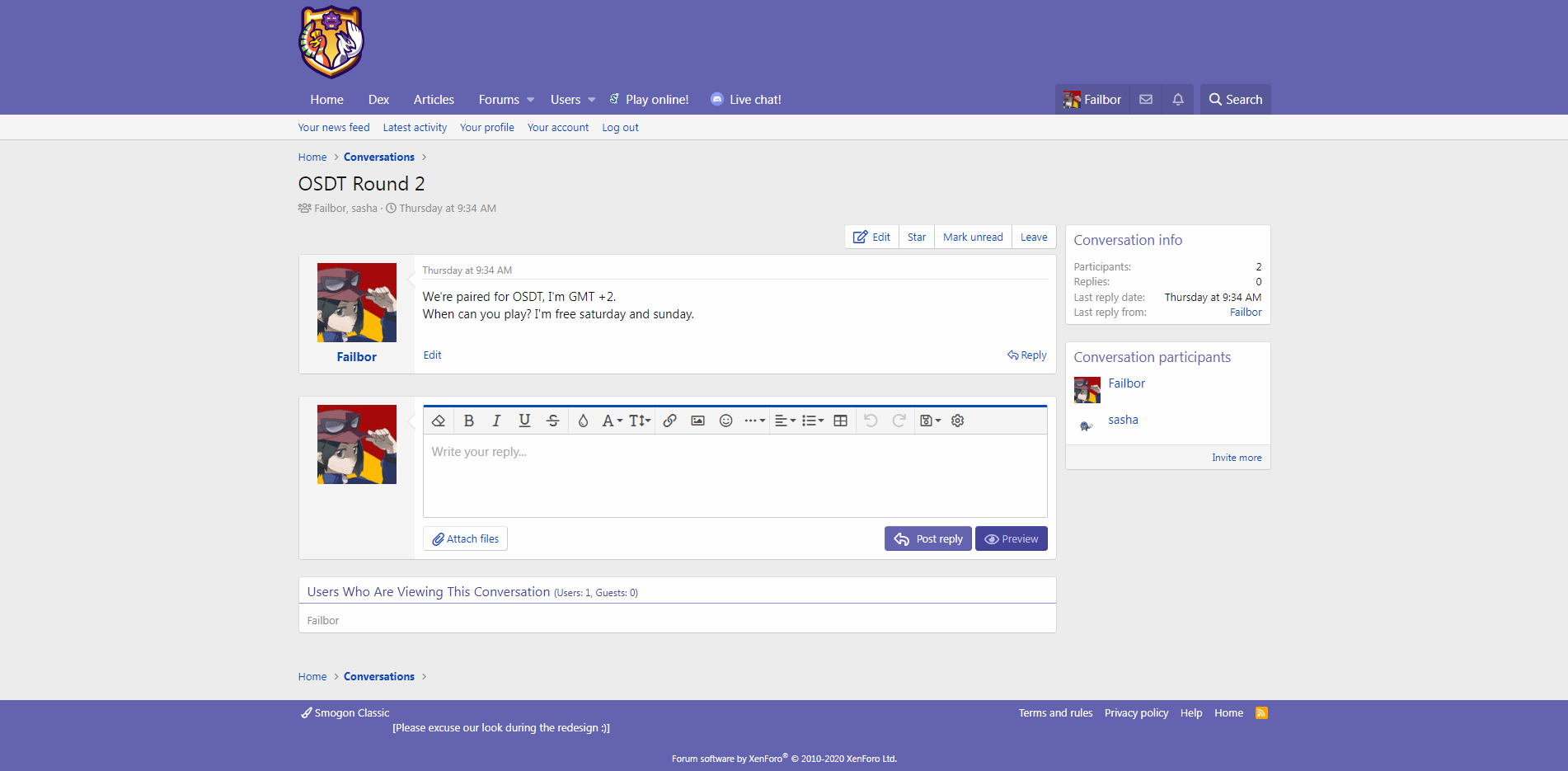Expand the text alignment dropdown

pos(785,421)
